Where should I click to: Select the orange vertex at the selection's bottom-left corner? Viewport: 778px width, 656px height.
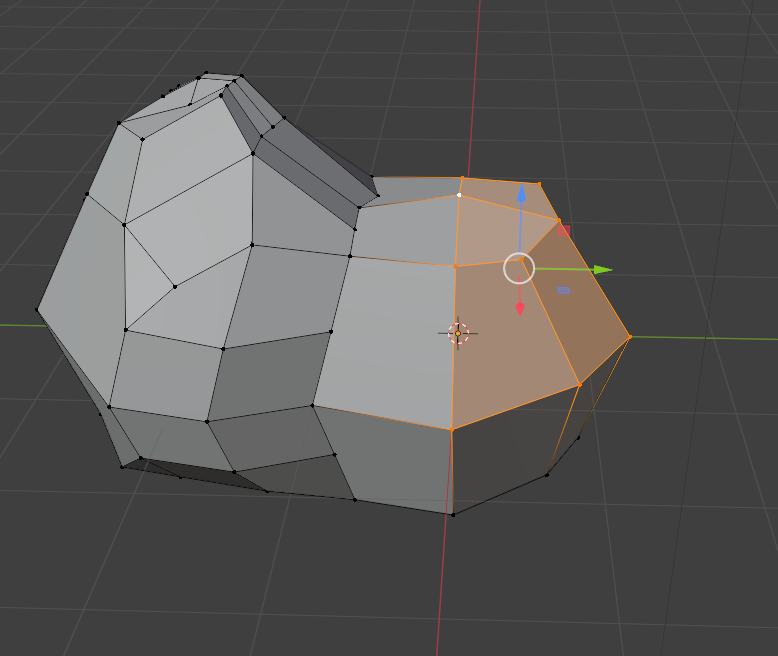click(x=451, y=430)
